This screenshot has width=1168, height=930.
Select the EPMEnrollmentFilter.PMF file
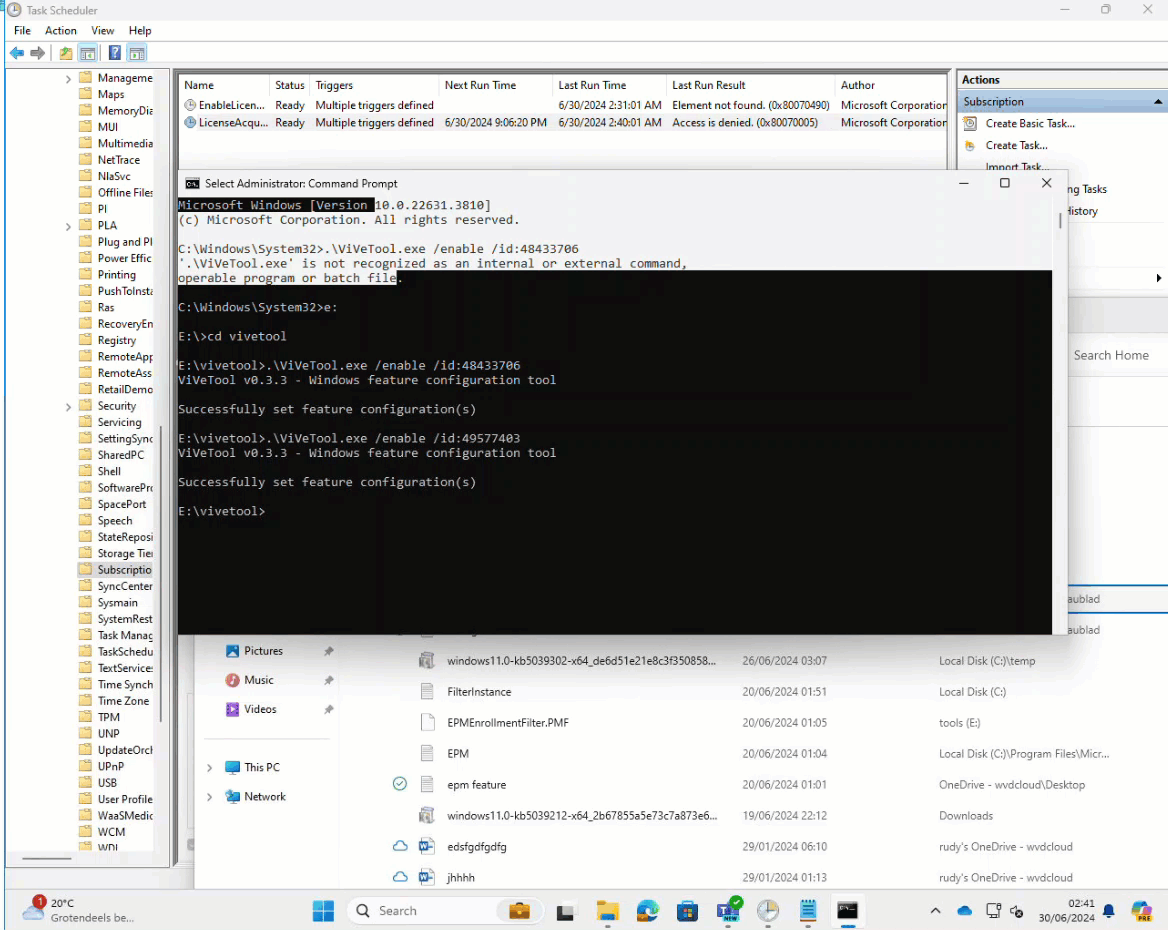point(507,722)
